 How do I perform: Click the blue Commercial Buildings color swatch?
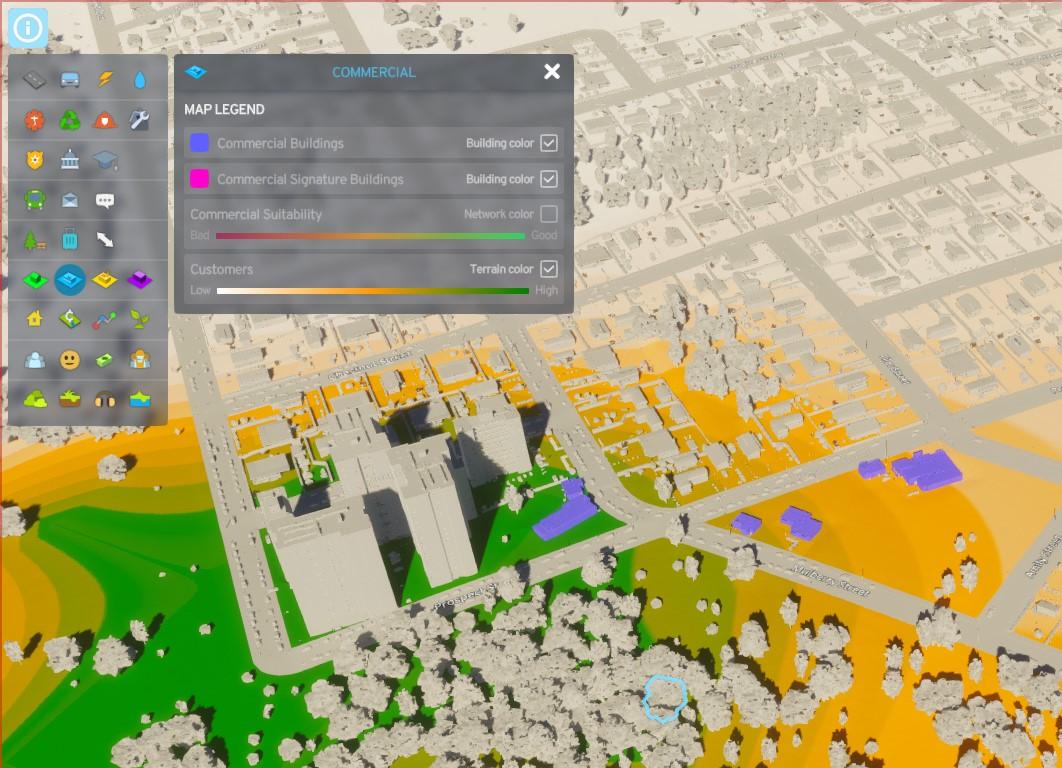pyautogui.click(x=199, y=143)
